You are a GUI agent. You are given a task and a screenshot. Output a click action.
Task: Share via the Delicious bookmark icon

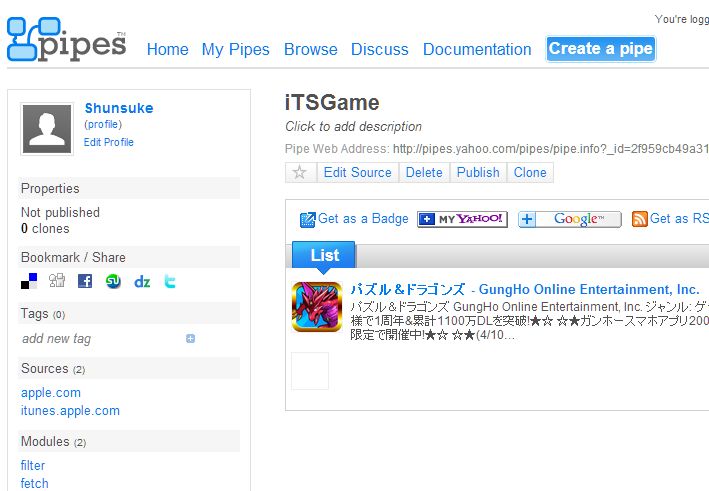pos(29,281)
